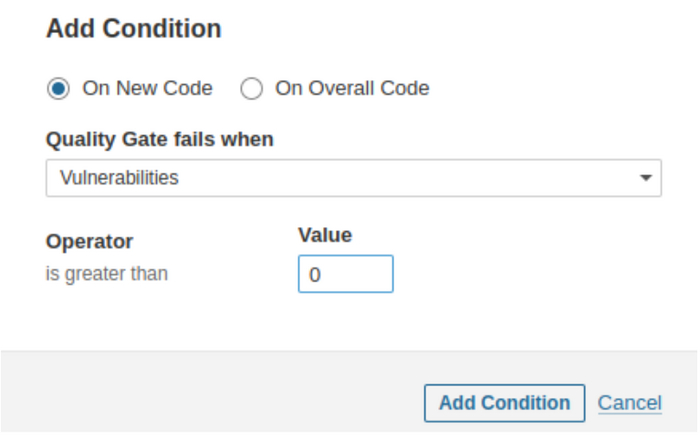Select the On Overall Code radio button
The height and width of the screenshot is (440, 700).
(x=252, y=88)
